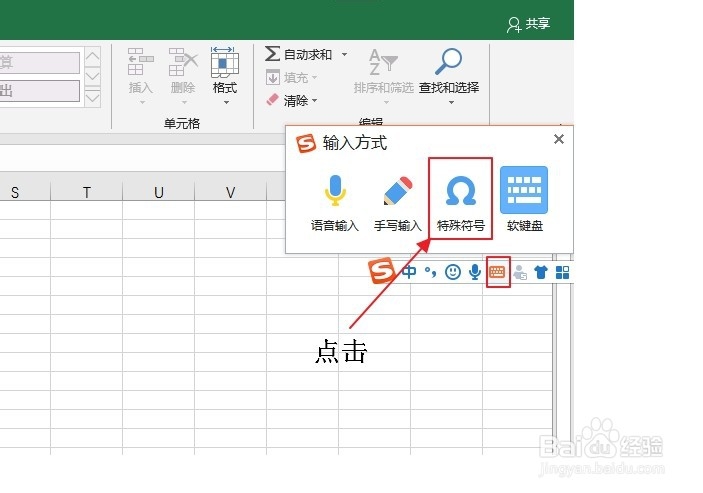703x493 pixels.
Task: Select column V header
Action: pos(230,192)
